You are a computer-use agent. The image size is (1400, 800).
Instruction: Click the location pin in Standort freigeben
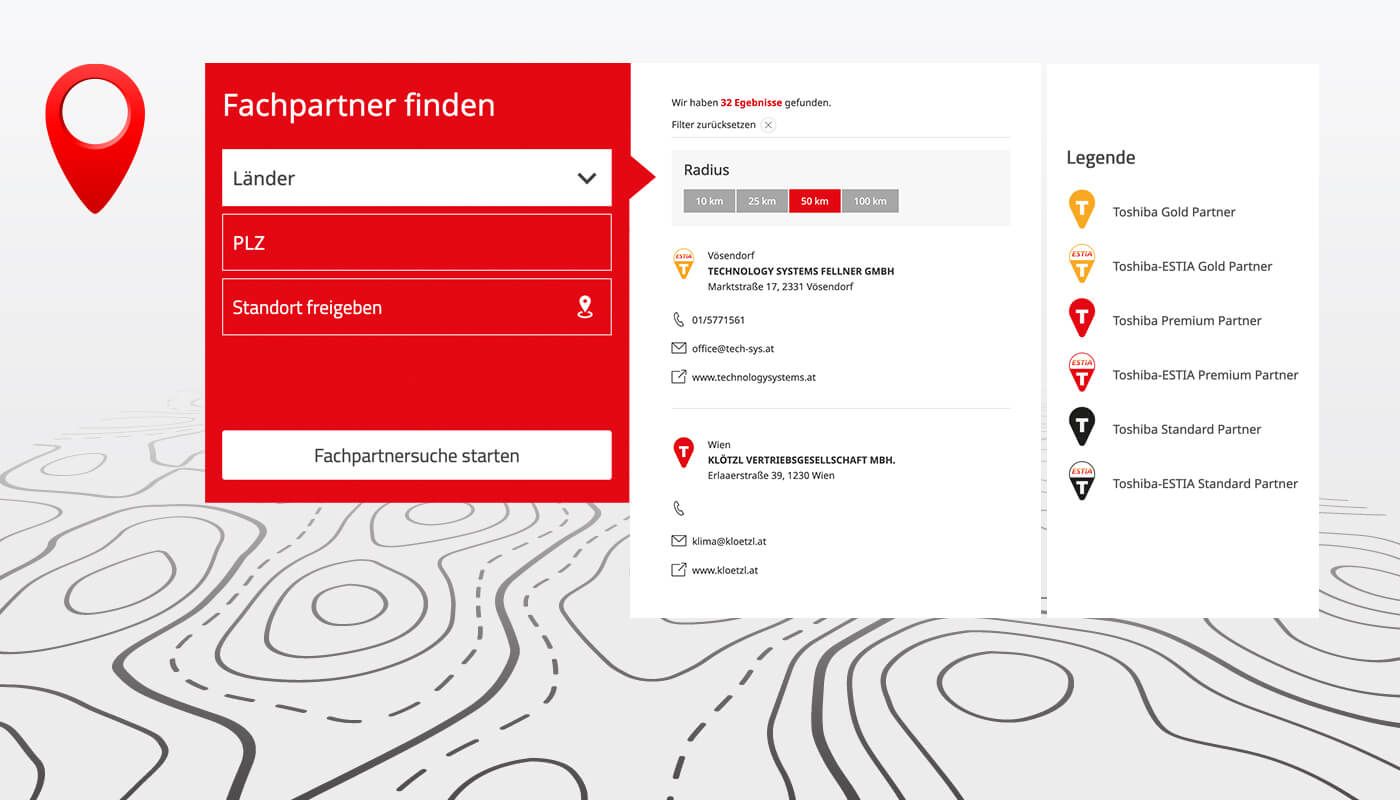(585, 307)
